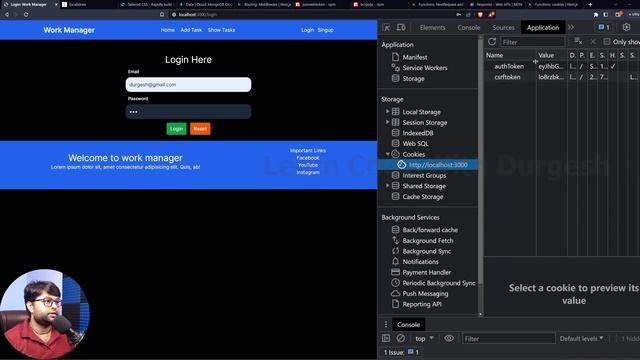The width and height of the screenshot is (640, 360).
Task: Select IndexedDB in Storage
Action: (418, 133)
